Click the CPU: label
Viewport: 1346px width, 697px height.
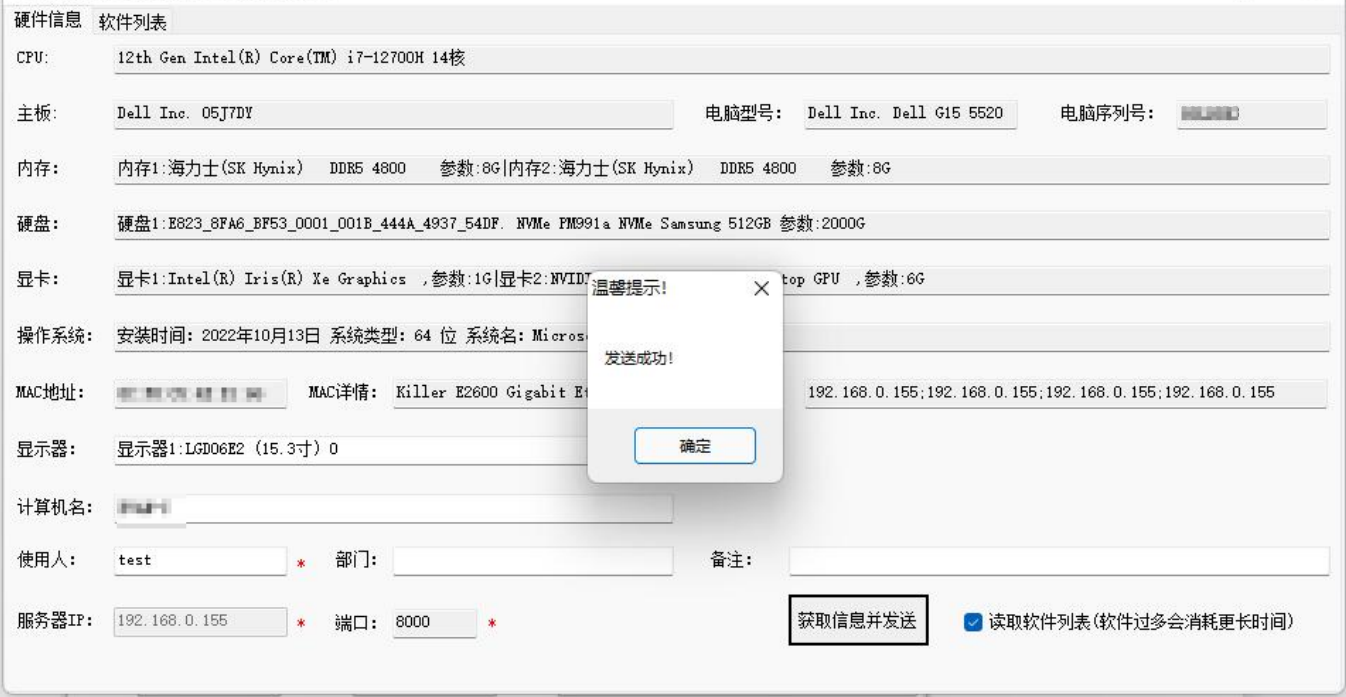pyautogui.click(x=33, y=58)
